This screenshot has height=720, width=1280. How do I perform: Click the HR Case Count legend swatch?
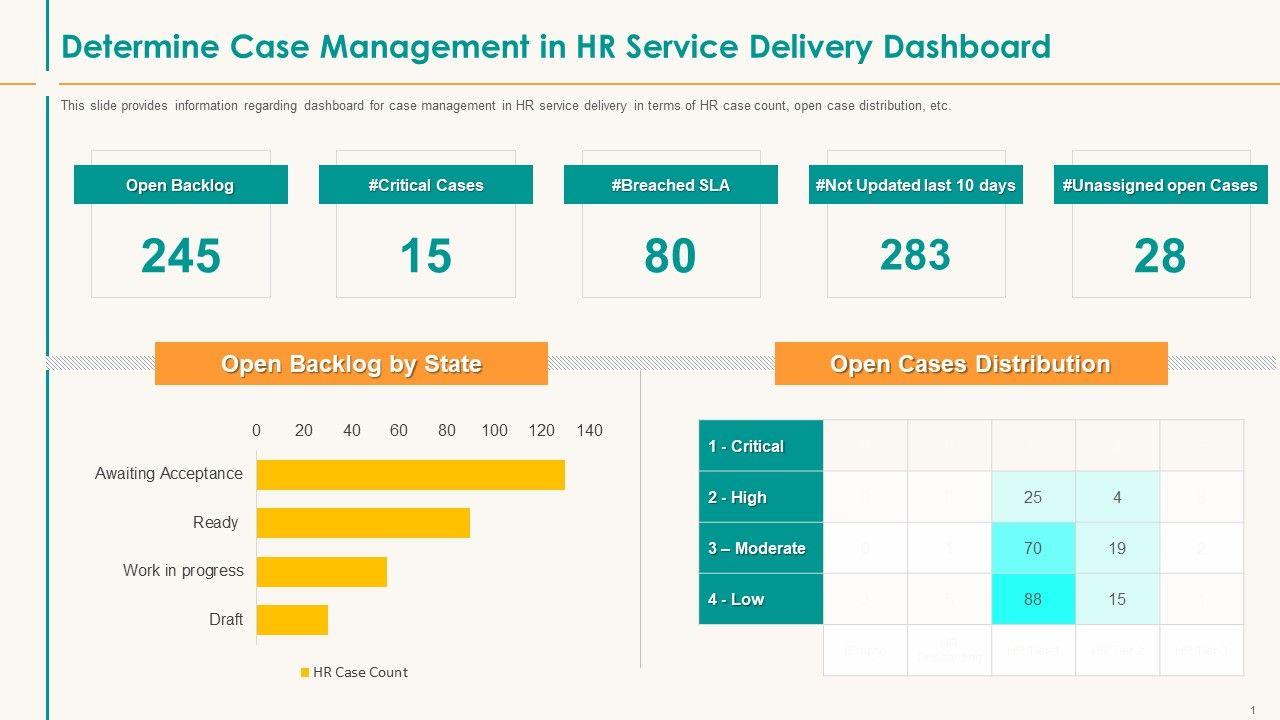(305, 673)
